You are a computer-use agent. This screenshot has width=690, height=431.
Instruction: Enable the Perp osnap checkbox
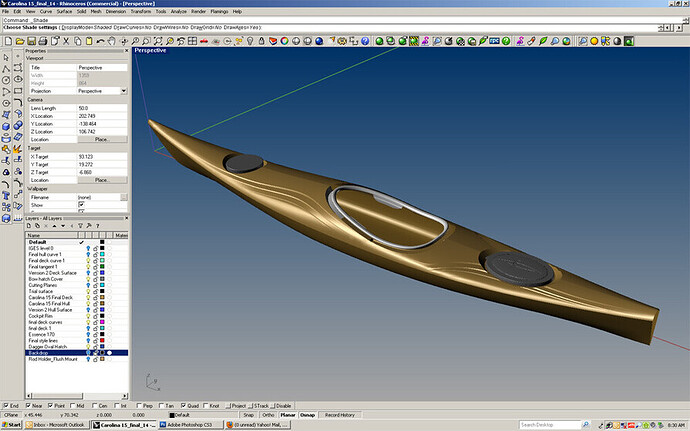(x=139, y=405)
